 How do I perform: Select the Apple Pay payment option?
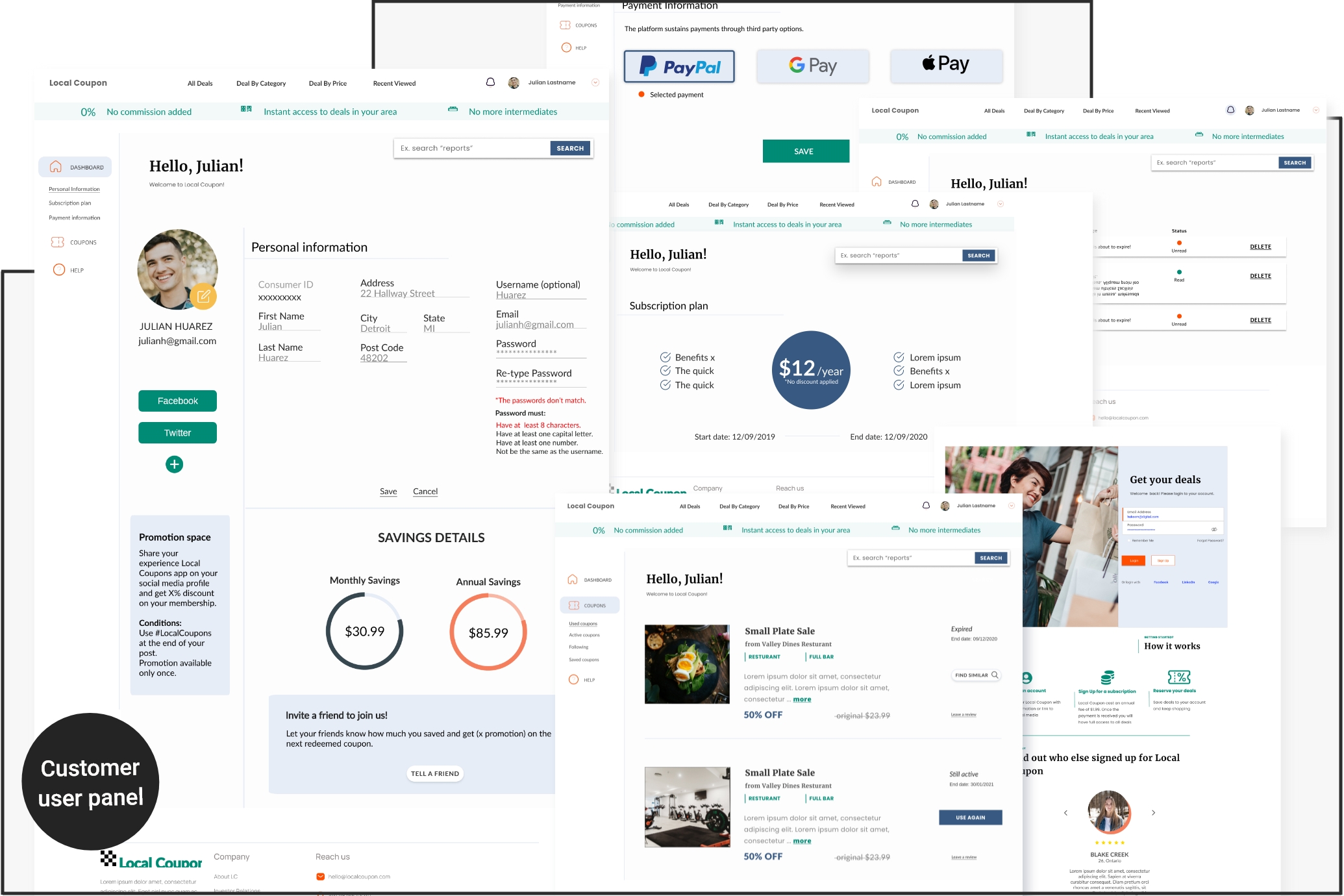click(x=946, y=65)
